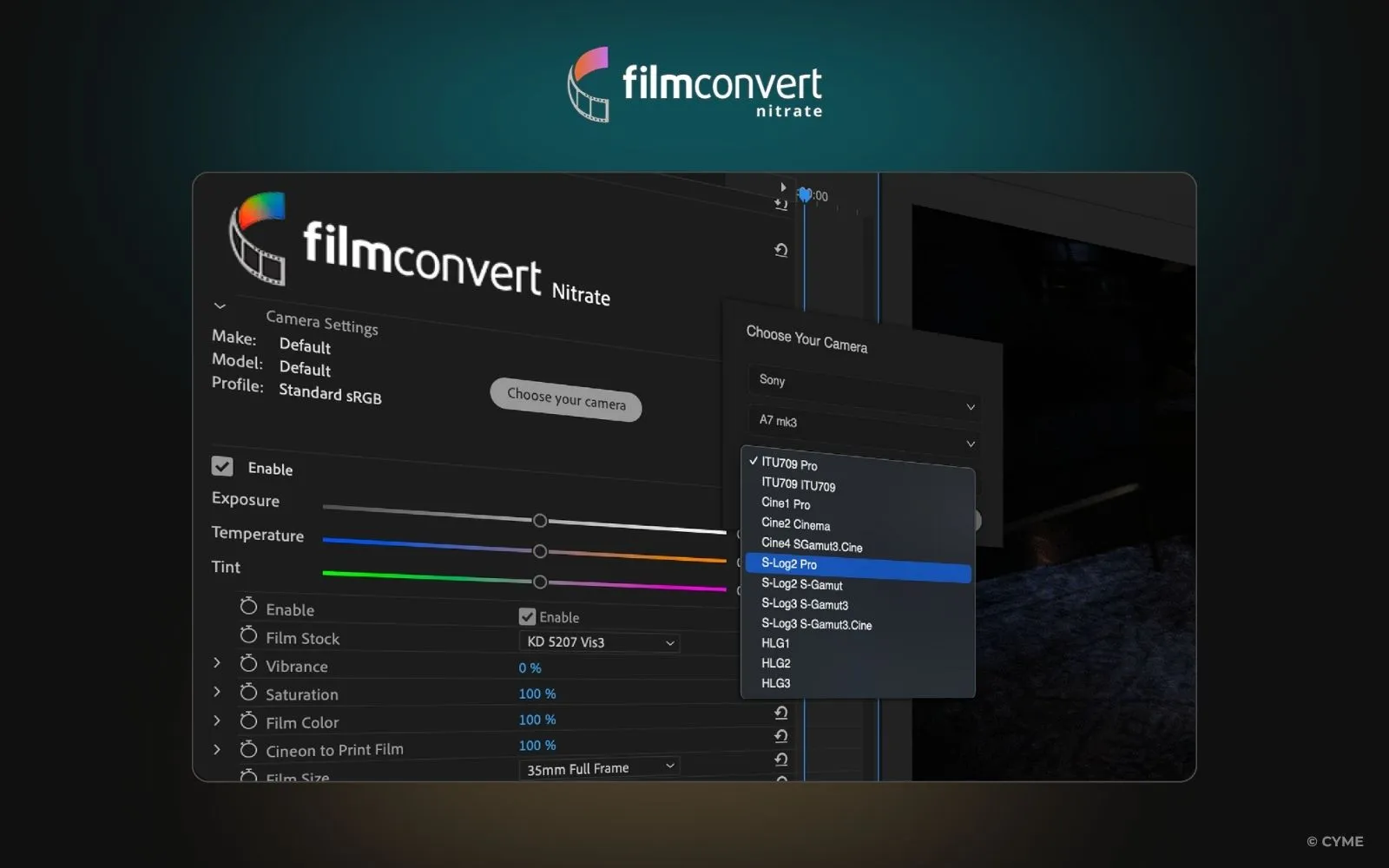Screen dimensions: 1389x868
Task: Click the reset icon beside Cineon to Print Film
Action: (x=780, y=735)
